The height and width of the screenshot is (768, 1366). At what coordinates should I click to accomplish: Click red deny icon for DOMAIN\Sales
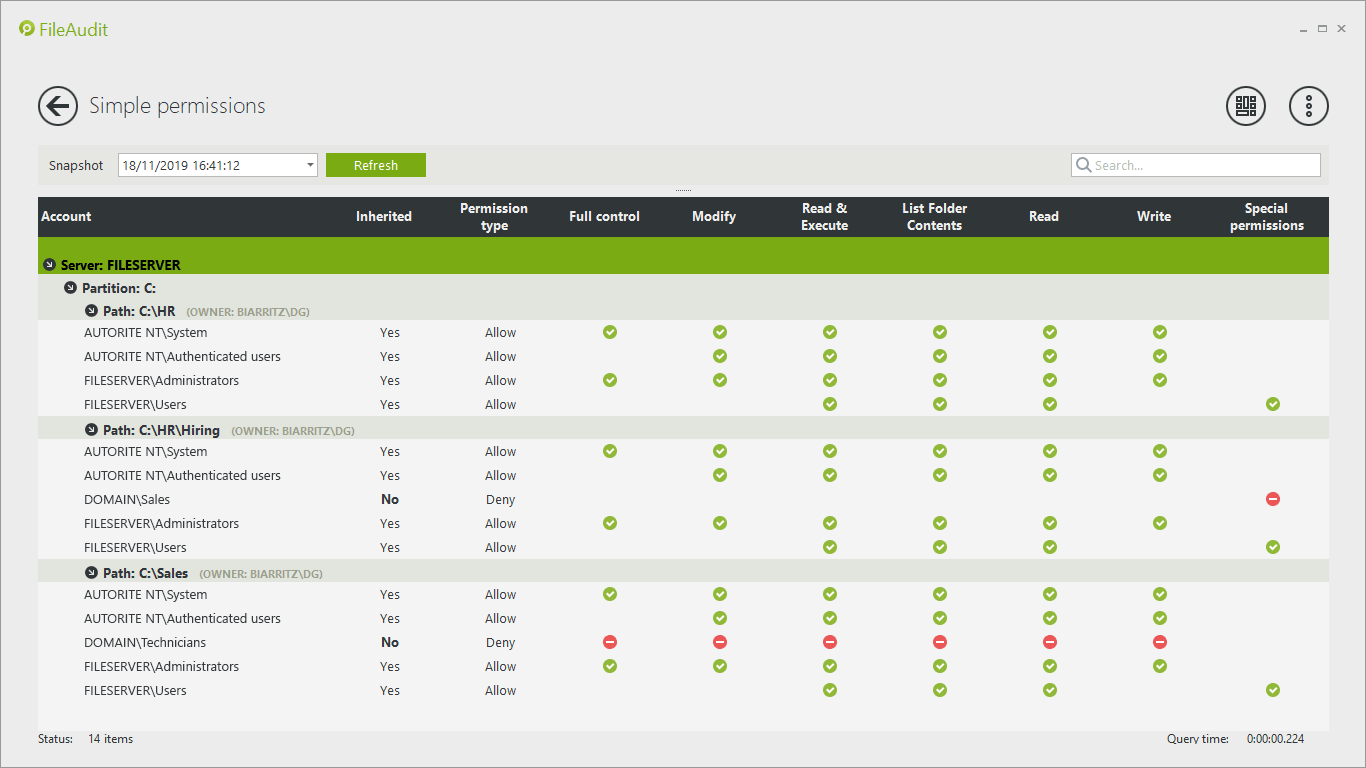pos(1272,499)
